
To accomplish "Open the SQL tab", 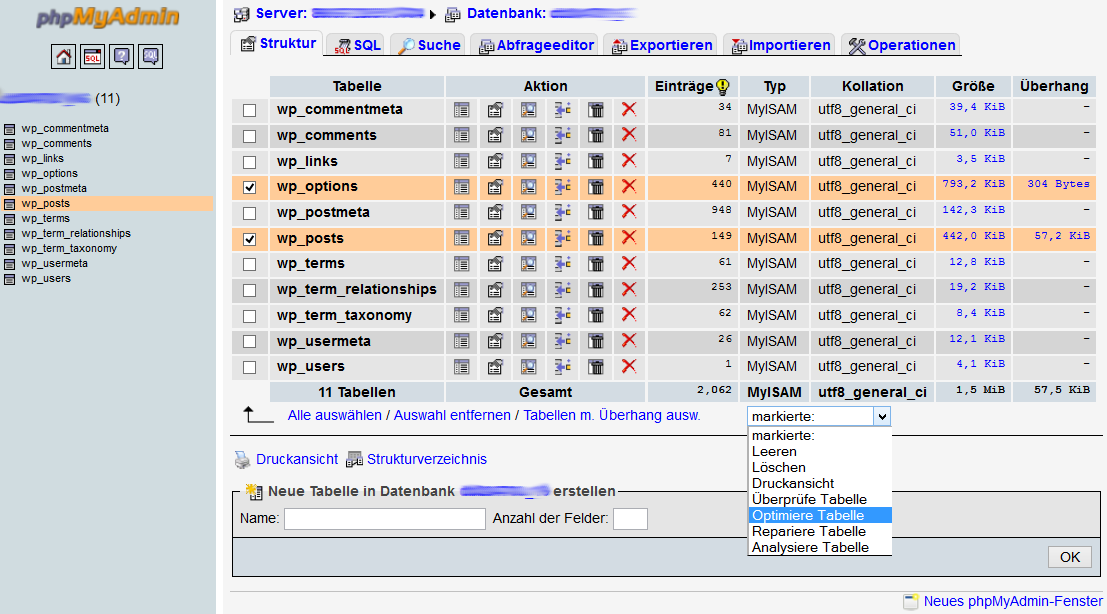I will click(x=357, y=45).
